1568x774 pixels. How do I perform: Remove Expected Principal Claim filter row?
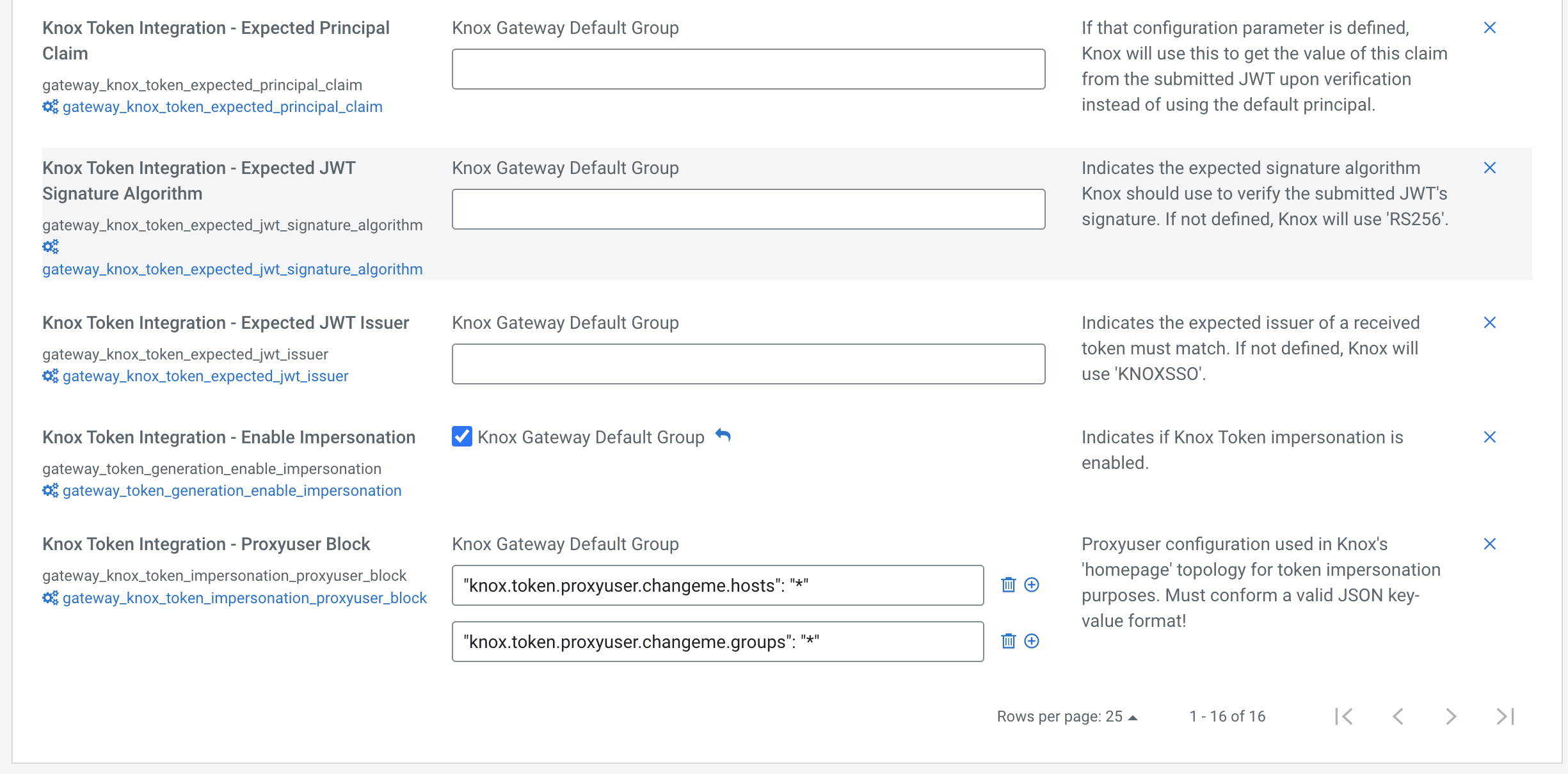[x=1489, y=28]
